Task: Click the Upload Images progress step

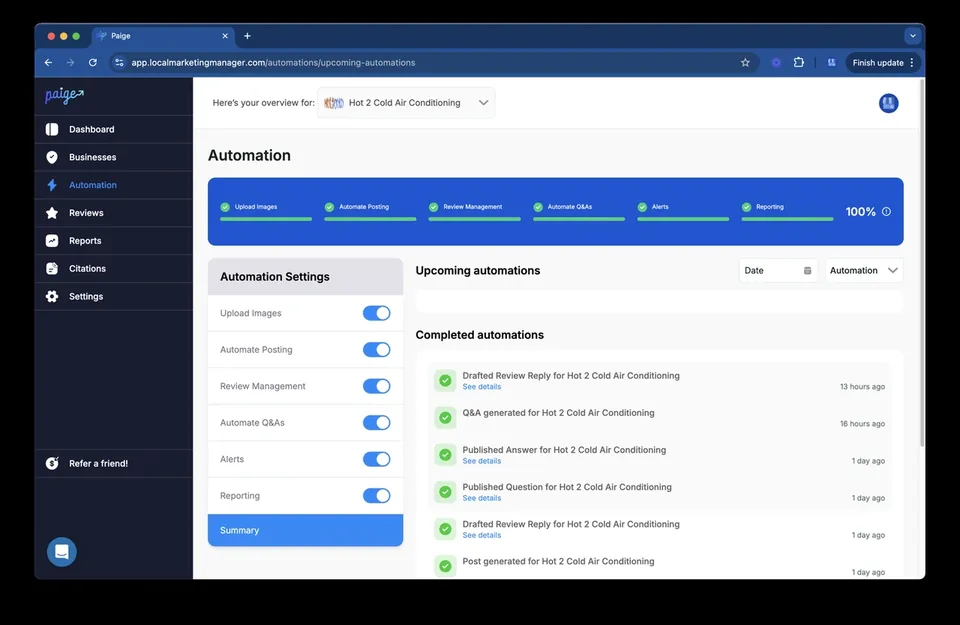Action: pyautogui.click(x=266, y=211)
